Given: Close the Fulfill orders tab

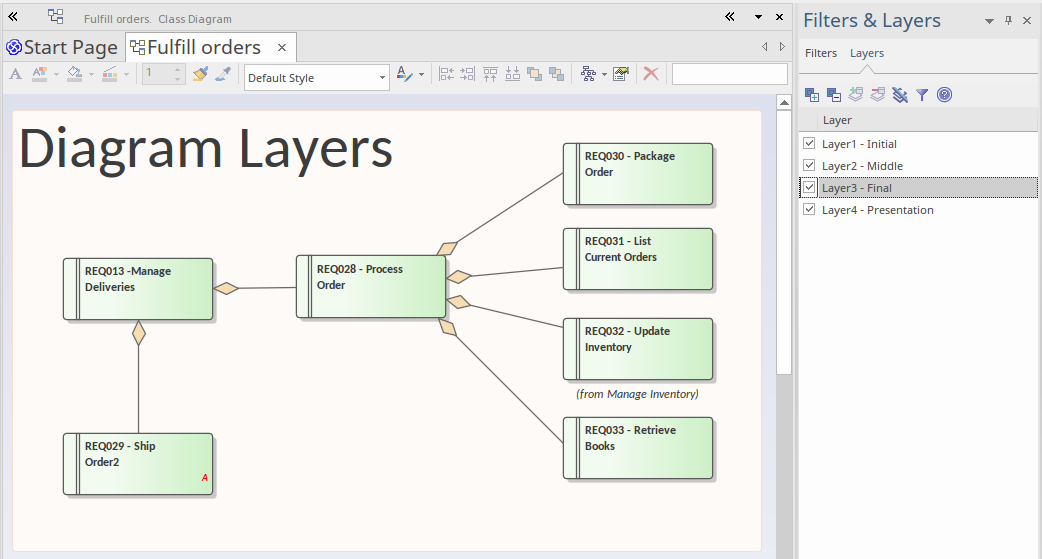Looking at the screenshot, I should tap(282, 47).
